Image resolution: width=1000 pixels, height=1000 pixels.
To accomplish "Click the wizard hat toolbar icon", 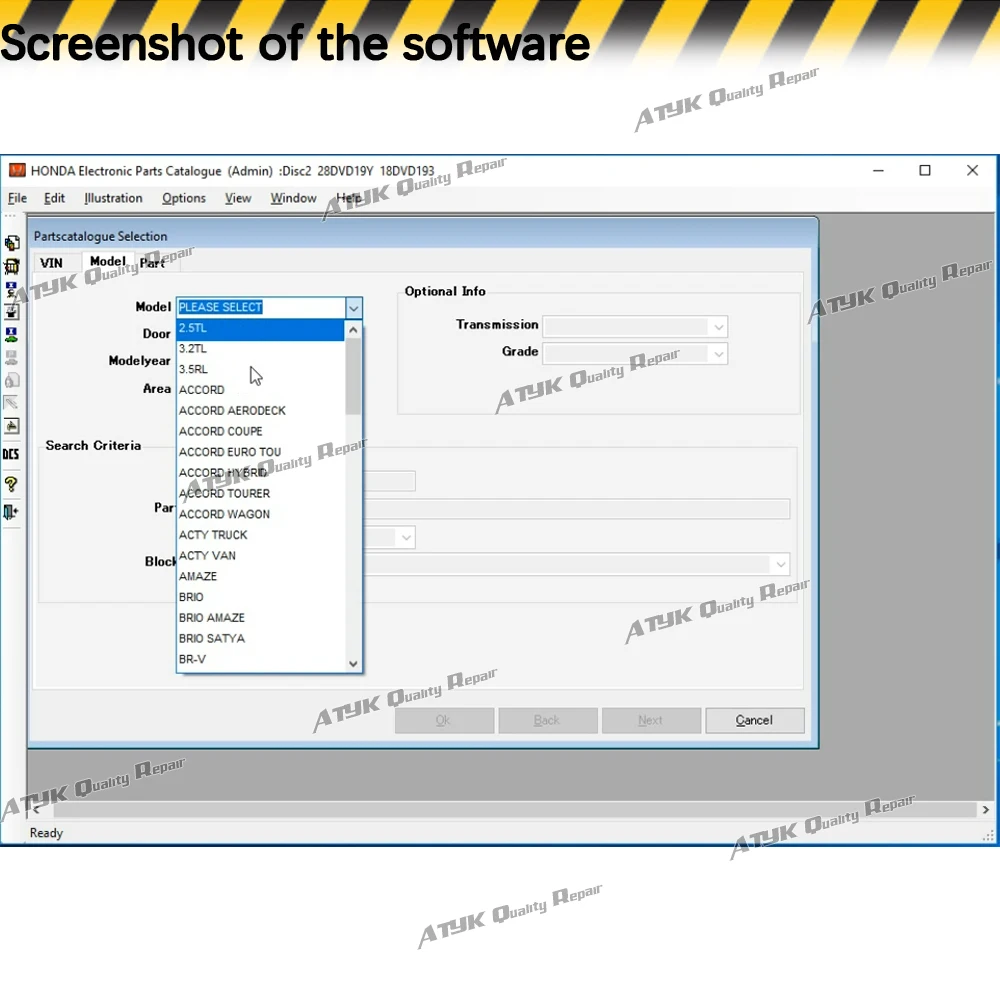I will [12, 312].
